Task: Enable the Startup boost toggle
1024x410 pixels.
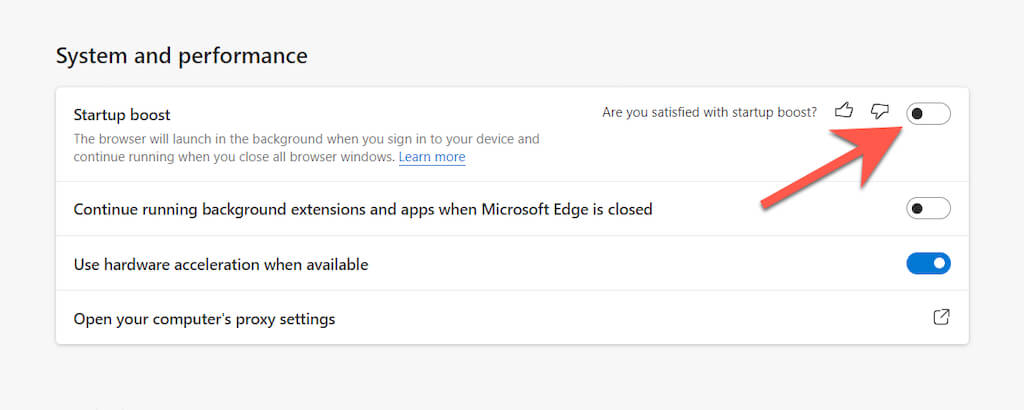Action: (928, 114)
